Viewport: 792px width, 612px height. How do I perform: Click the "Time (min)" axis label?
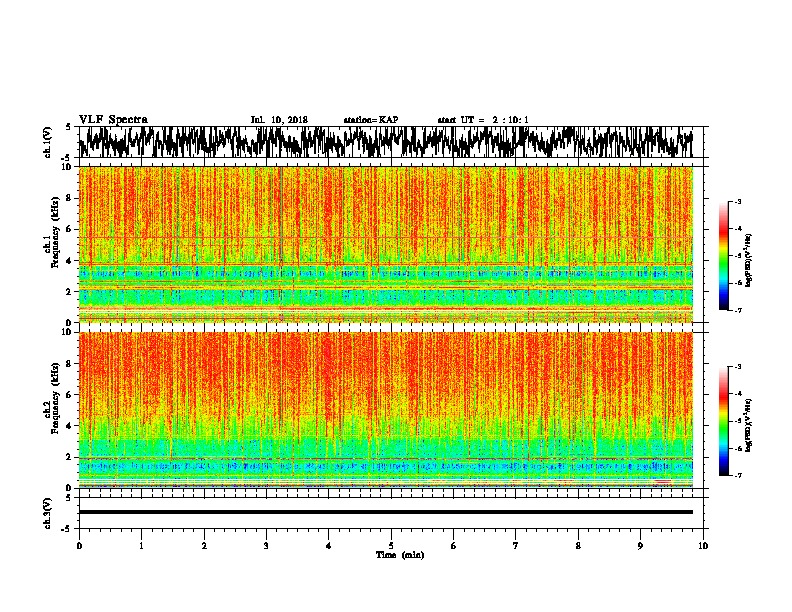pyautogui.click(x=400, y=555)
